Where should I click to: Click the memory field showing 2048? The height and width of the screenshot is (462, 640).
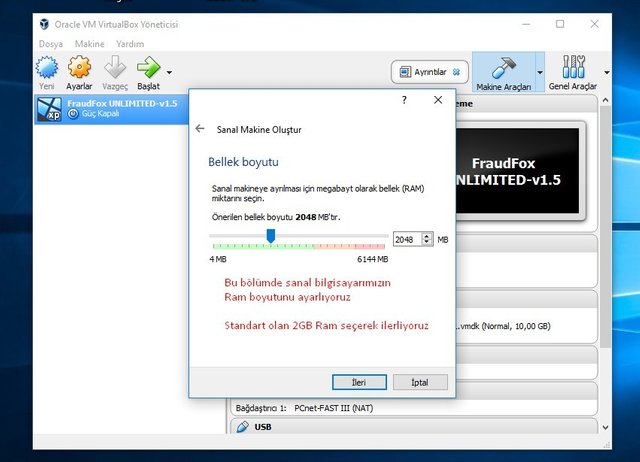pos(407,239)
